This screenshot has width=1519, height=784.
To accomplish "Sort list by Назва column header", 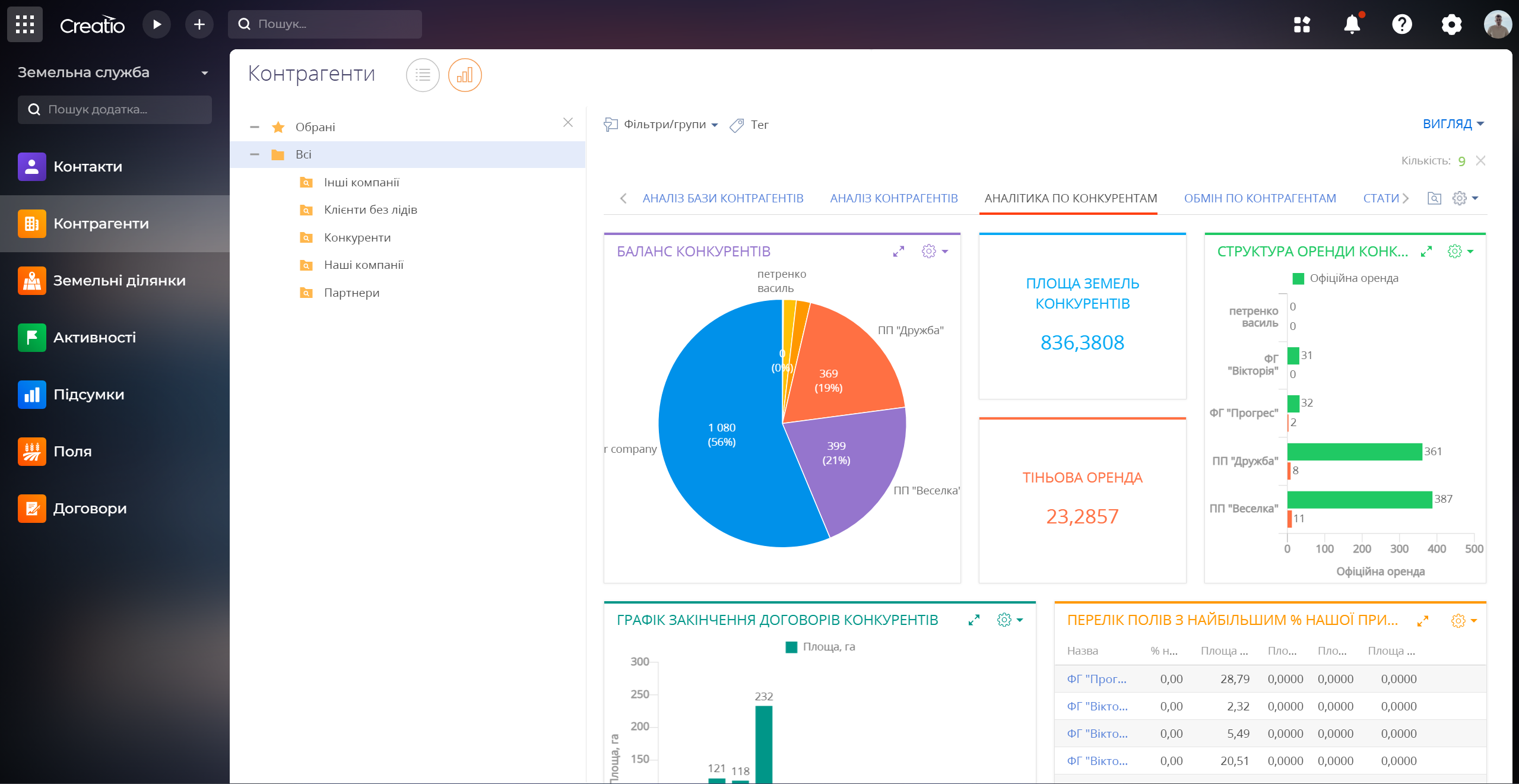I will pos(1082,651).
